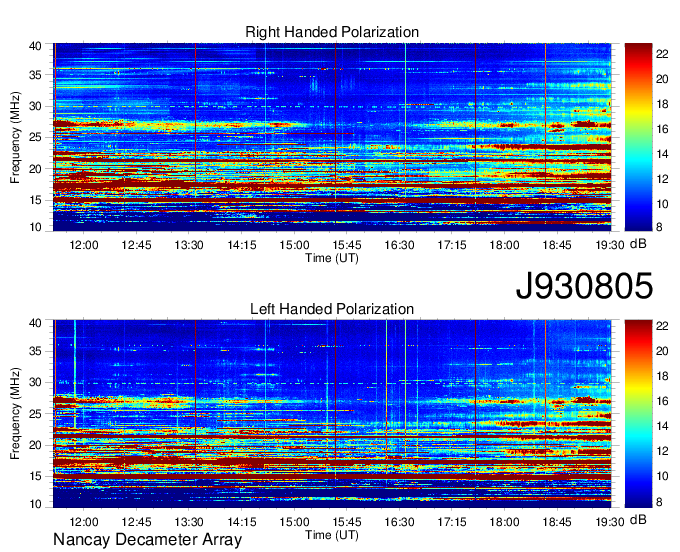Screen dimensions: 680x552
Task: Click the 15:00 time tick of the left-handed plot
Action: 294,522
